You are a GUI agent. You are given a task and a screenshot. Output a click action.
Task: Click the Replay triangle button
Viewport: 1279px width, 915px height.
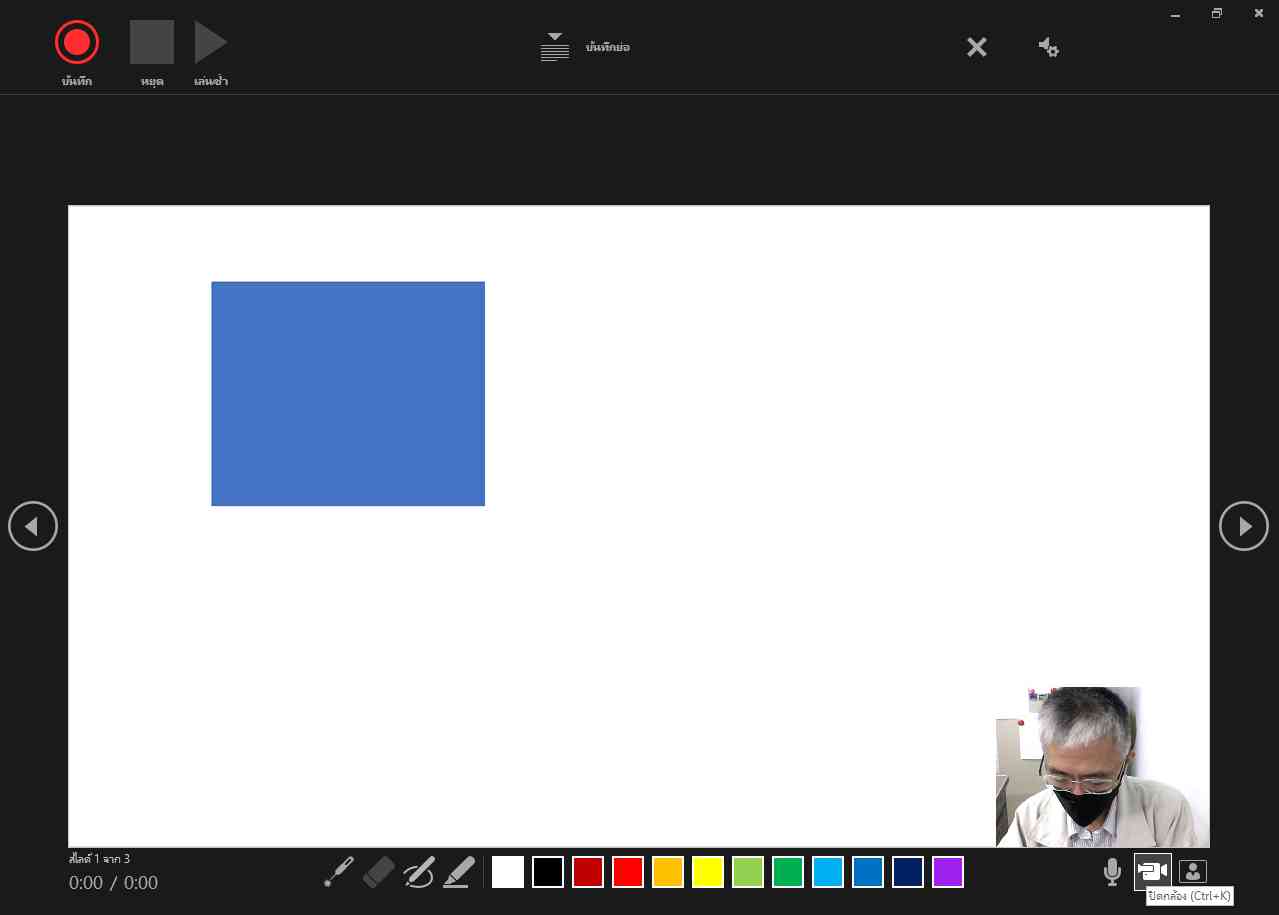pyautogui.click(x=210, y=42)
